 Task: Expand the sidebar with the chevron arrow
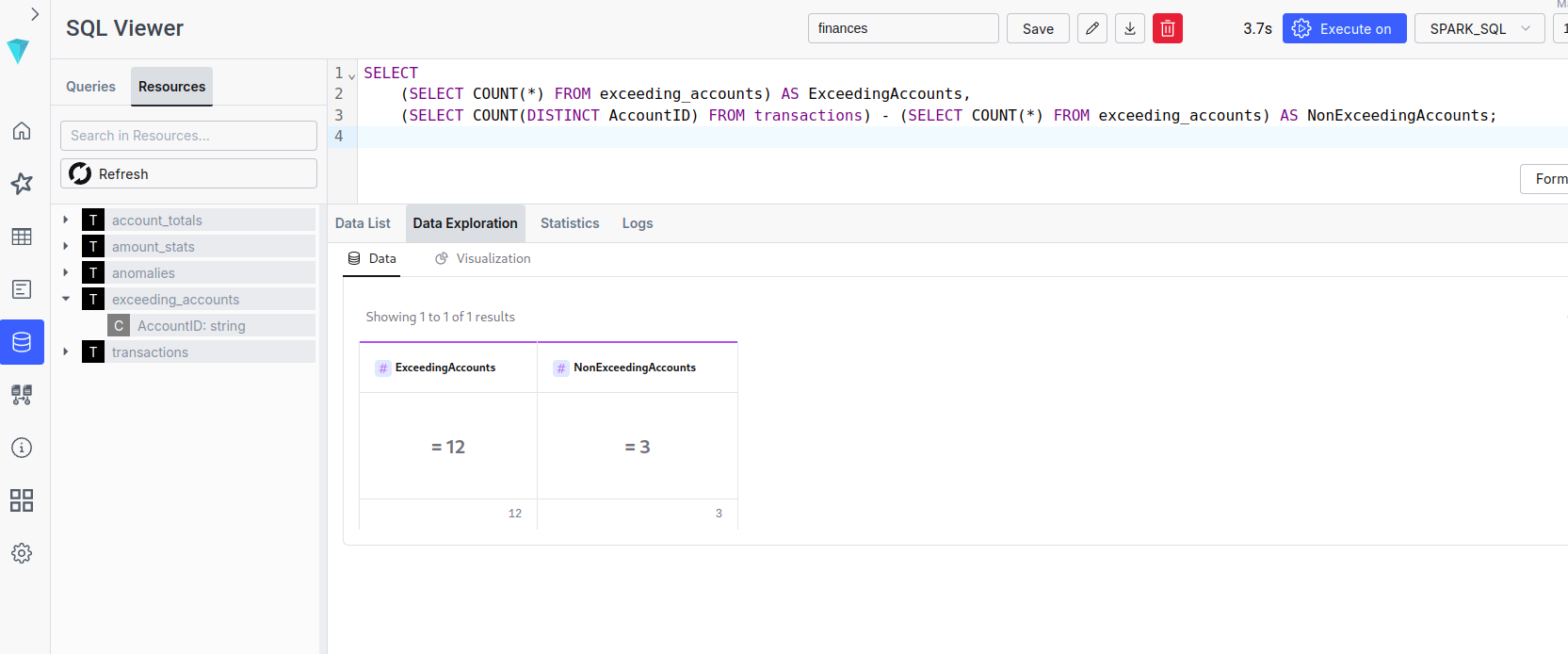click(34, 14)
